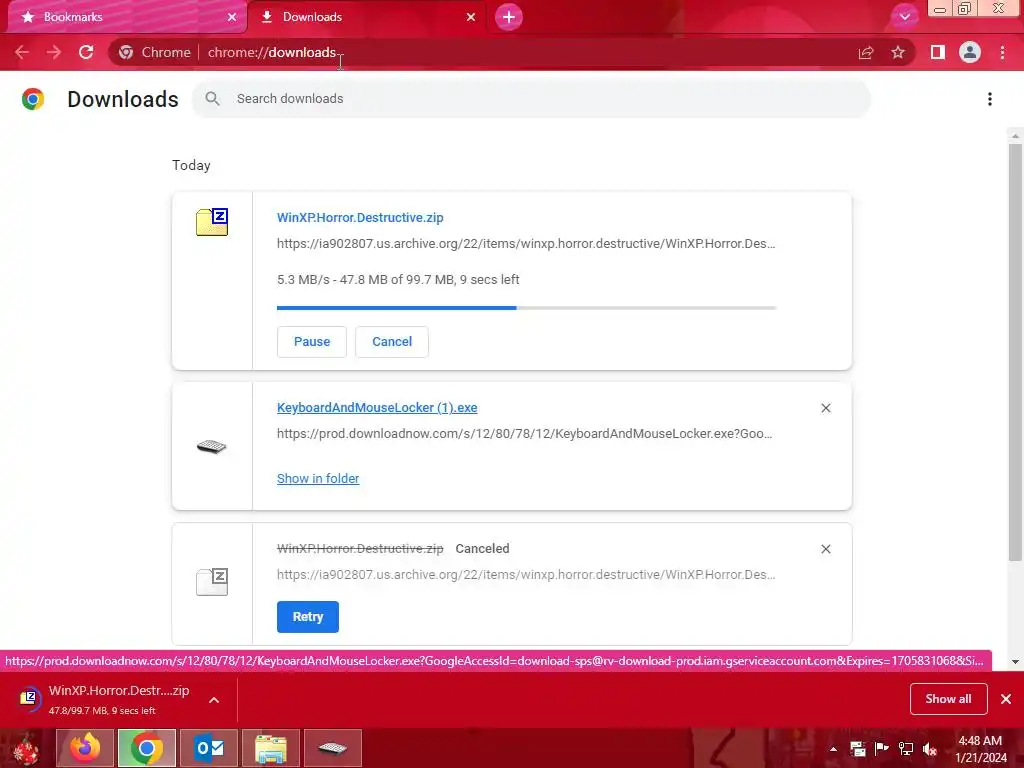The image size is (1024, 768).
Task: Click the KeyboardAndMouseLocker keyboard file icon
Action: tap(212, 447)
